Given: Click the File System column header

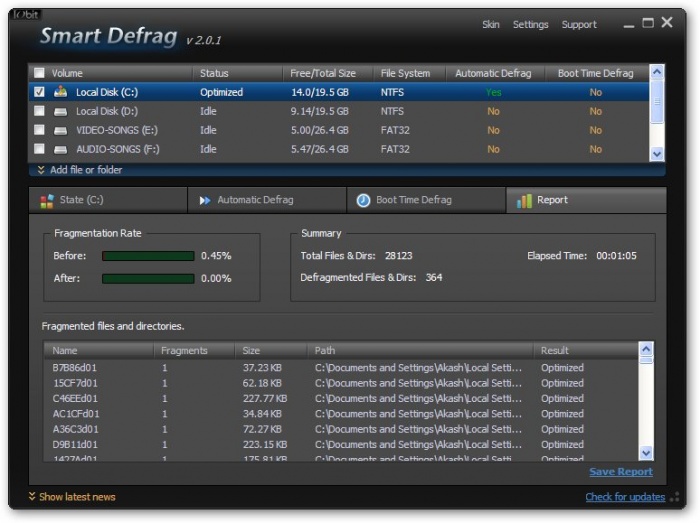Looking at the screenshot, I should tap(409, 73).
